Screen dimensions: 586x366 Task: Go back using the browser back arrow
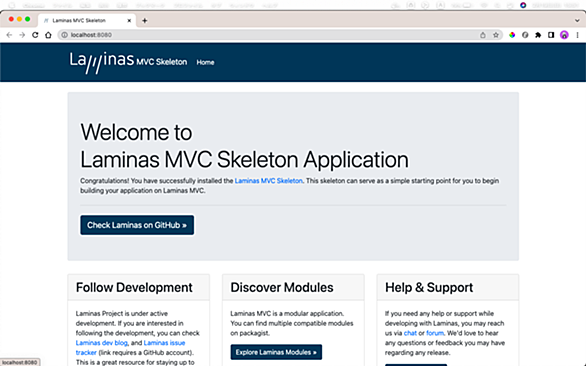[x=9, y=35]
